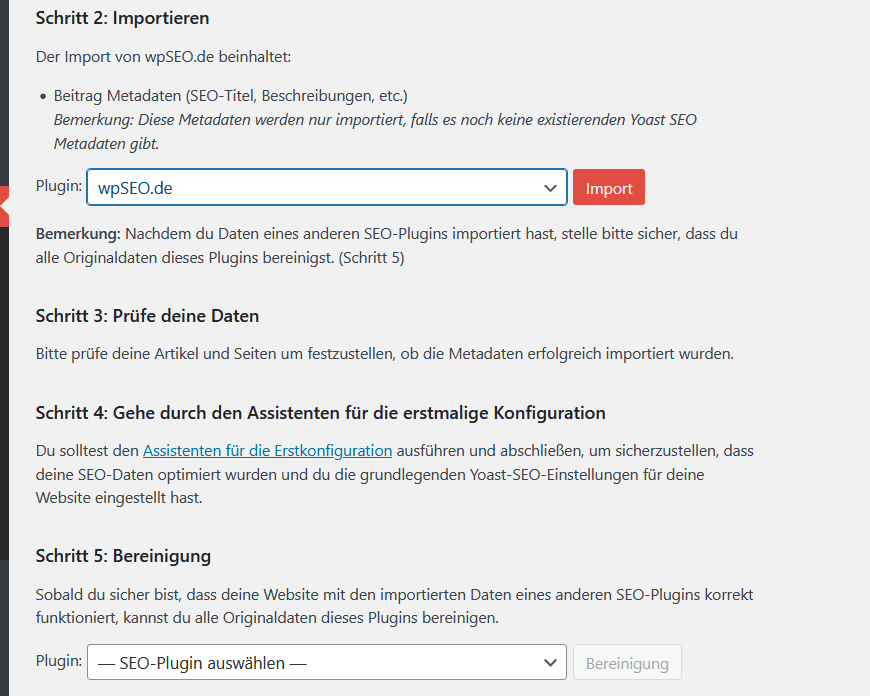Screen dimensions: 870x696
Task: Click the red Import button
Action: pos(609,188)
